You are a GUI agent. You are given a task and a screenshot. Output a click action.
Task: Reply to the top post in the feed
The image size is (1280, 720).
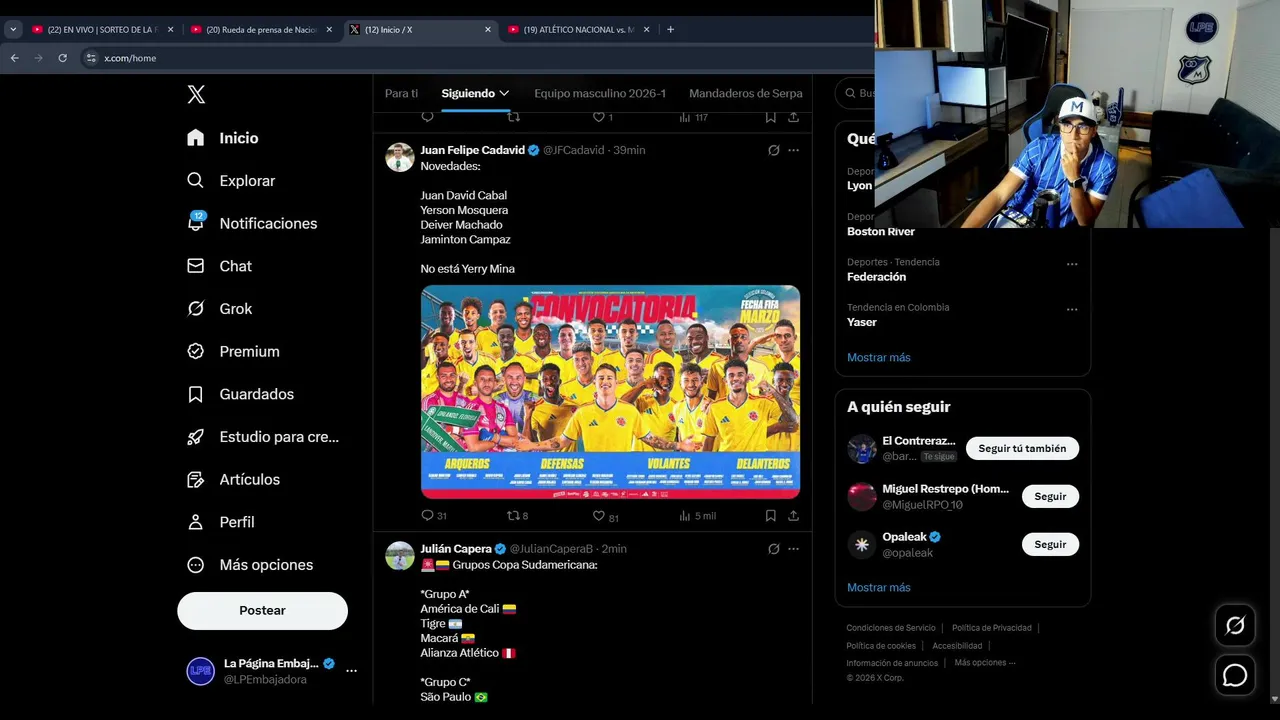pos(427,117)
